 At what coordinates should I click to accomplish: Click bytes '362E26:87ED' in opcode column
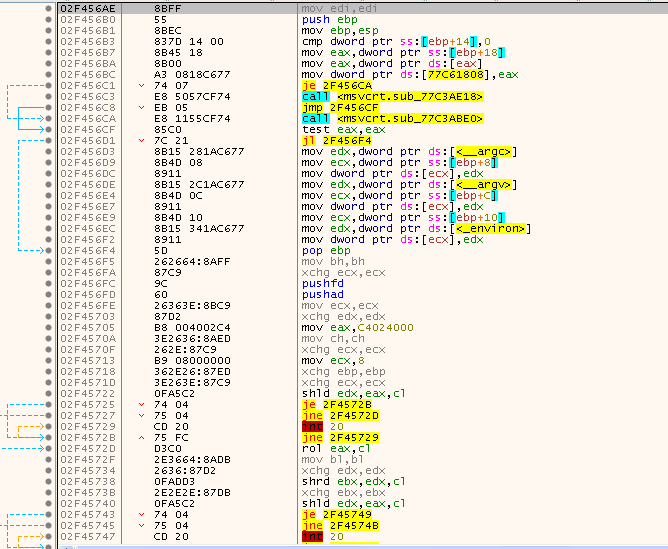coord(192,372)
